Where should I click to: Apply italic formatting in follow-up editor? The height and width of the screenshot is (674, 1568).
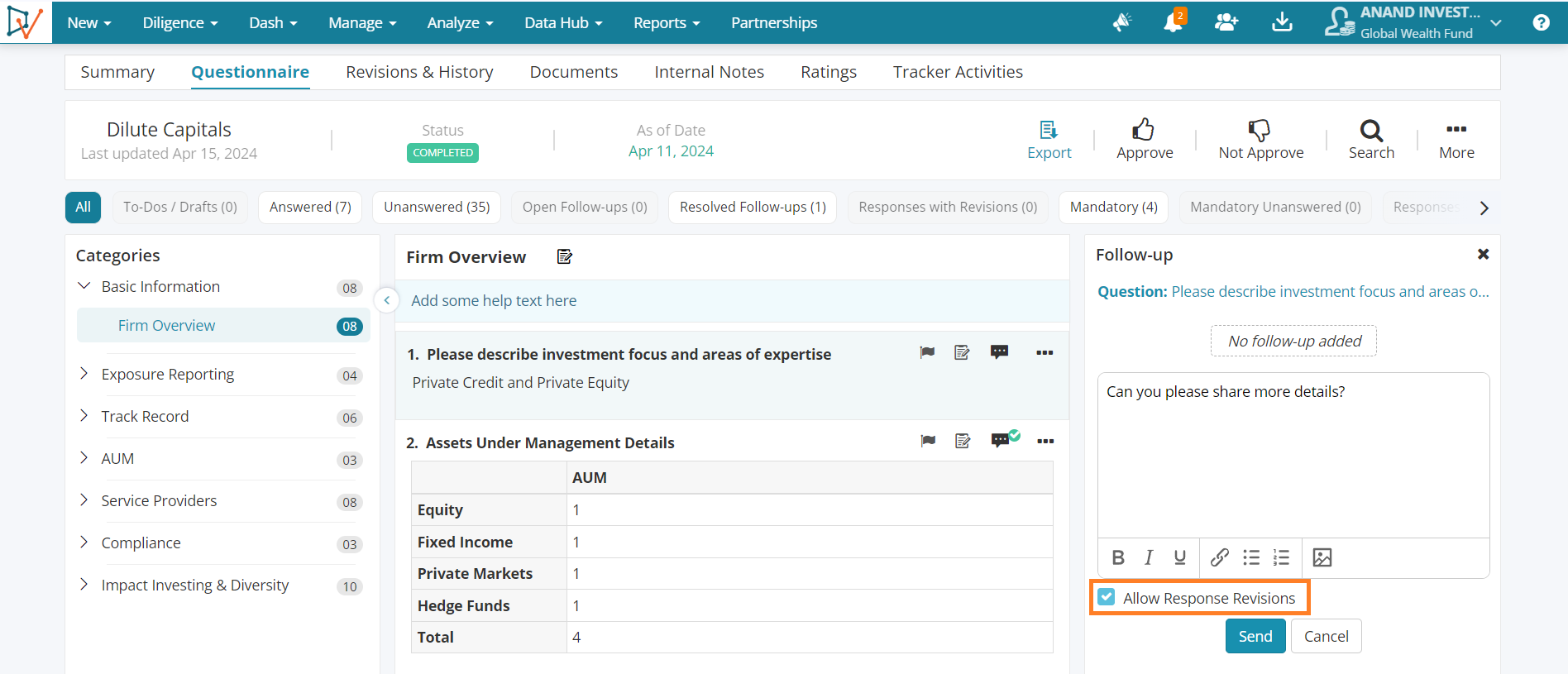click(1149, 557)
